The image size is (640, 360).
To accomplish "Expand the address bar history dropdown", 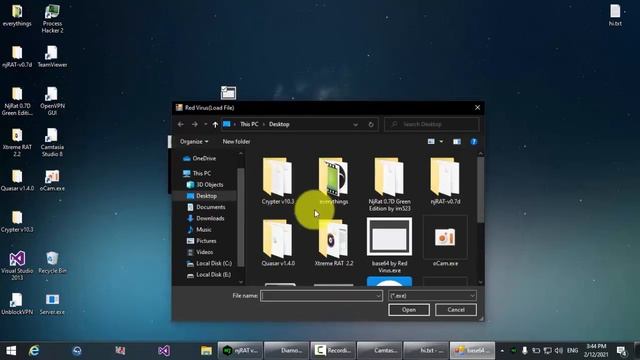I will coord(356,124).
